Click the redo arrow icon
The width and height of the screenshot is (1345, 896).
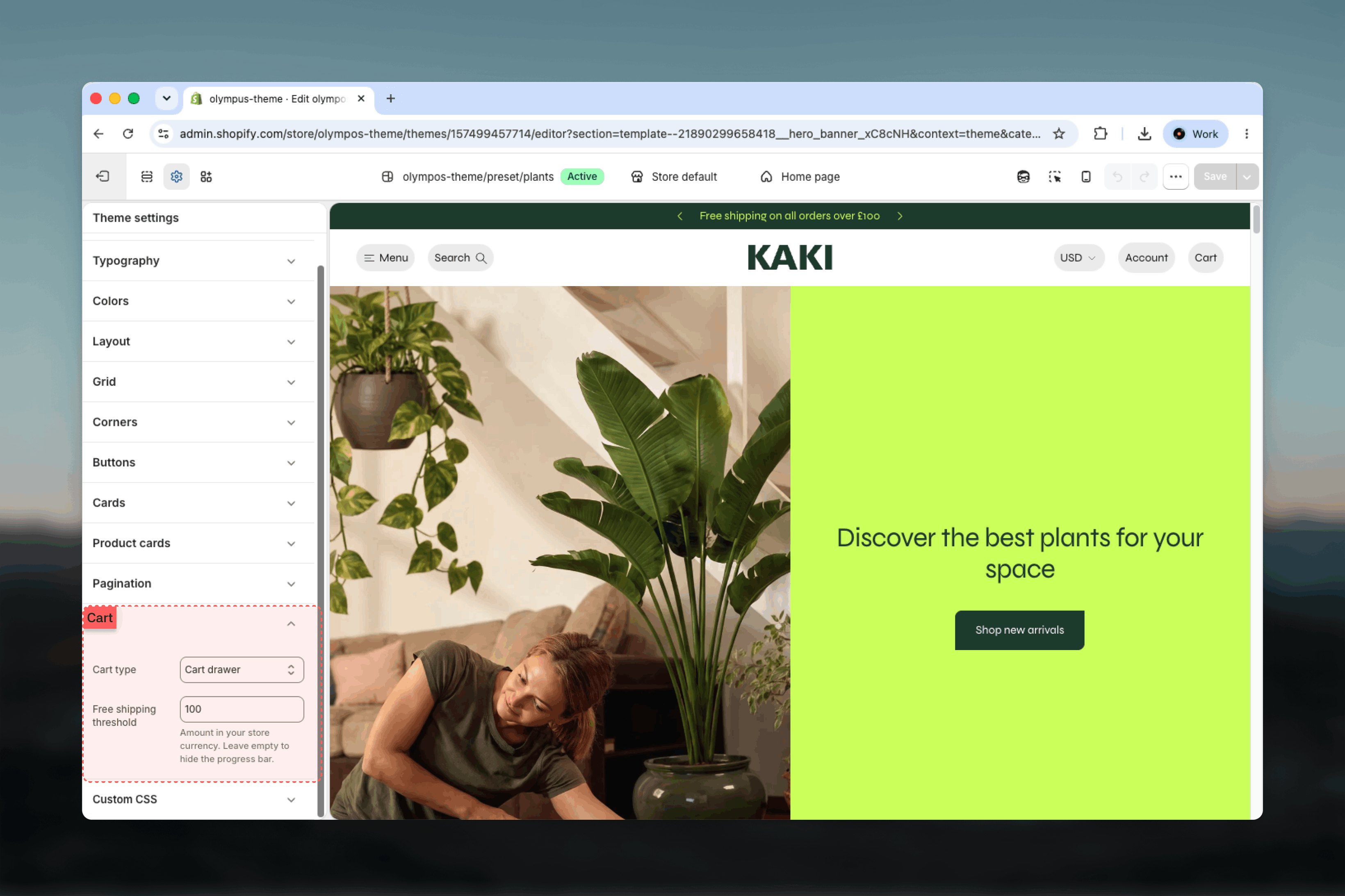click(1144, 177)
